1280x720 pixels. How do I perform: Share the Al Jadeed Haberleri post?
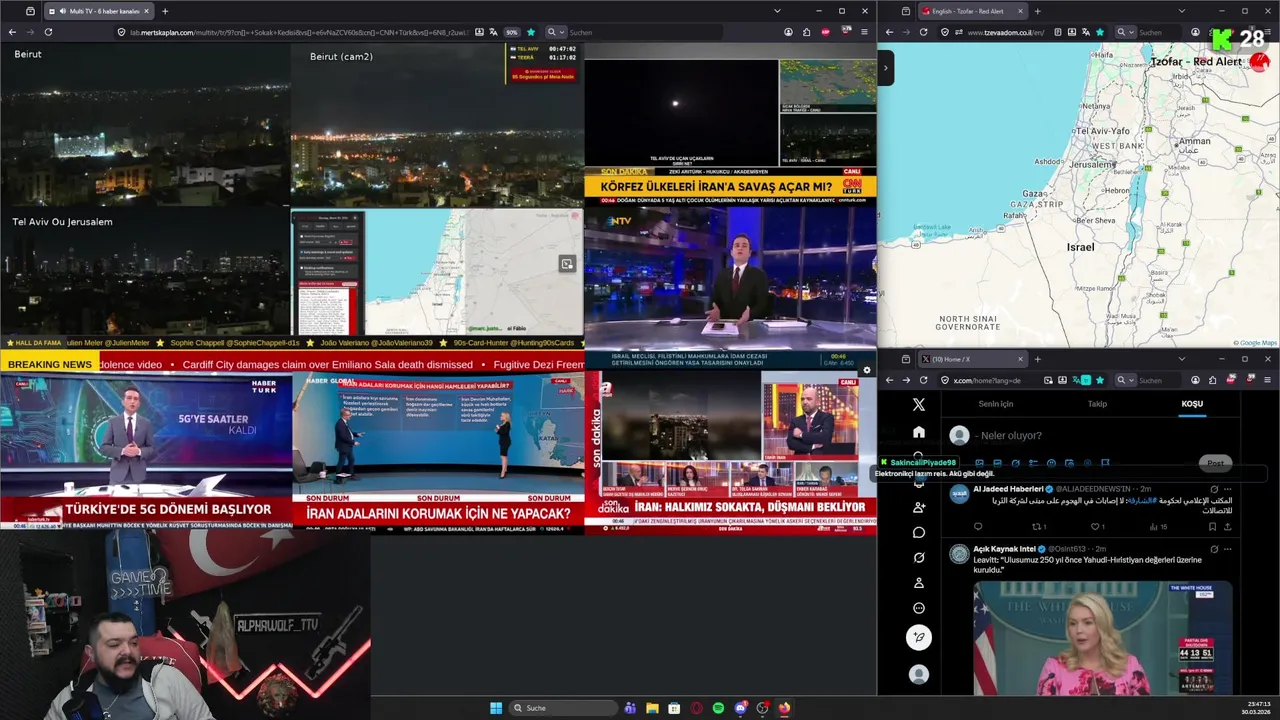1227,527
